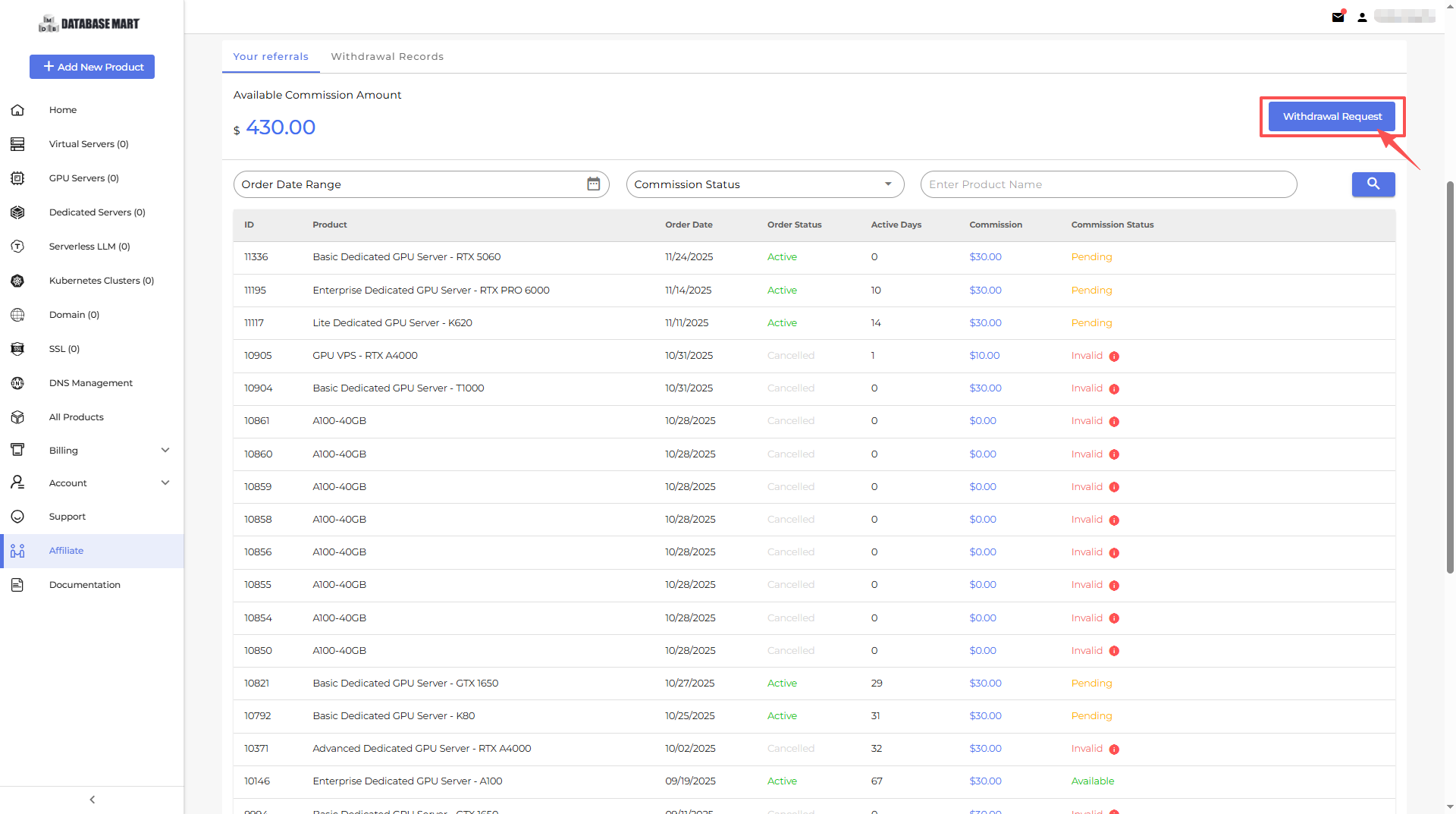Click info icon for order 10861

(x=1114, y=422)
